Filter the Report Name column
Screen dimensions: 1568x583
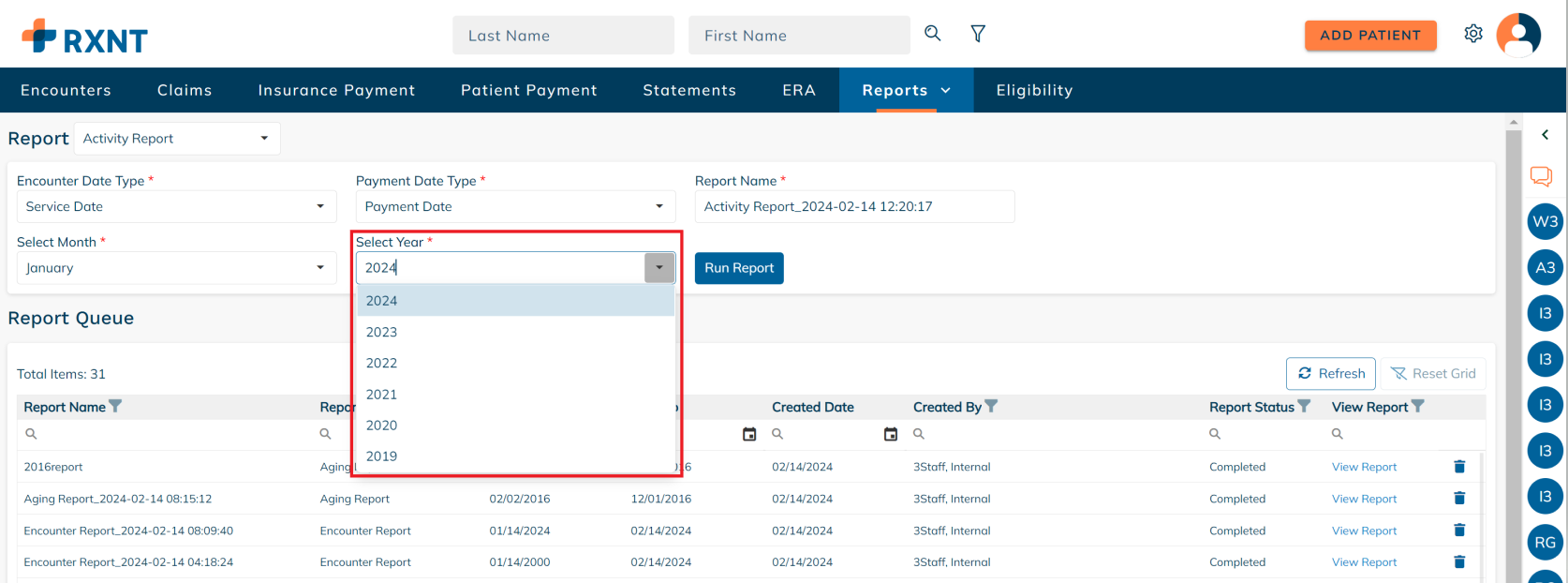[x=116, y=407]
